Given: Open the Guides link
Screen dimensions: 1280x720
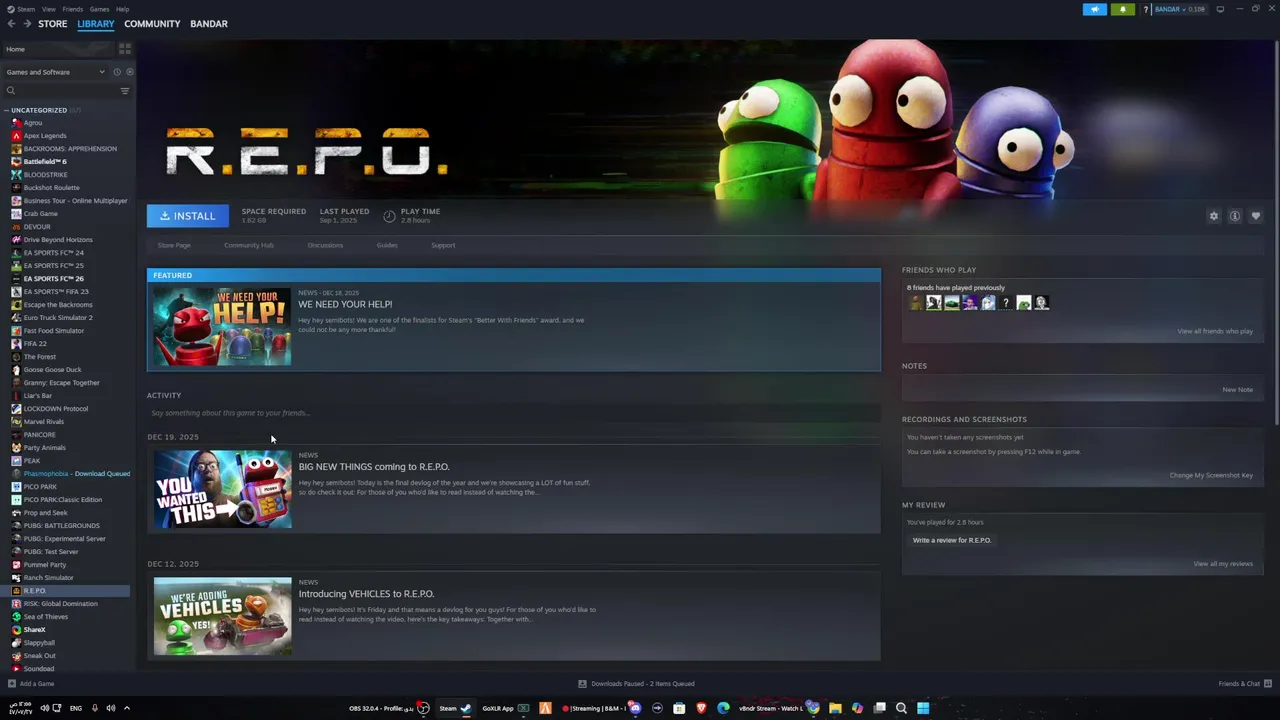Looking at the screenshot, I should point(387,245).
